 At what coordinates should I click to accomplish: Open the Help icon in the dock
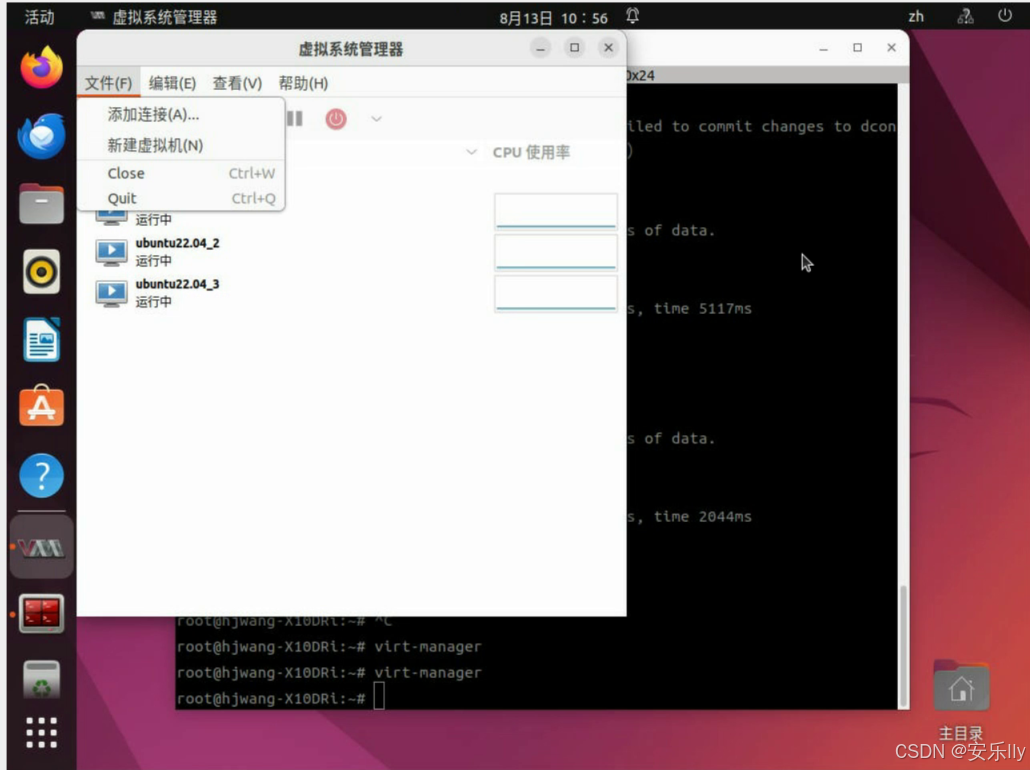[x=41, y=475]
